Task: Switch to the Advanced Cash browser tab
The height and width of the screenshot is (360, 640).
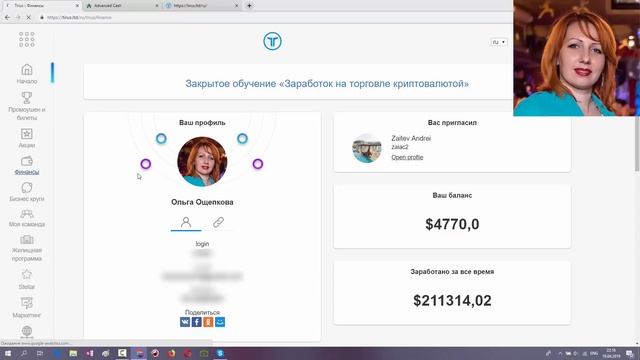Action: (x=122, y=6)
